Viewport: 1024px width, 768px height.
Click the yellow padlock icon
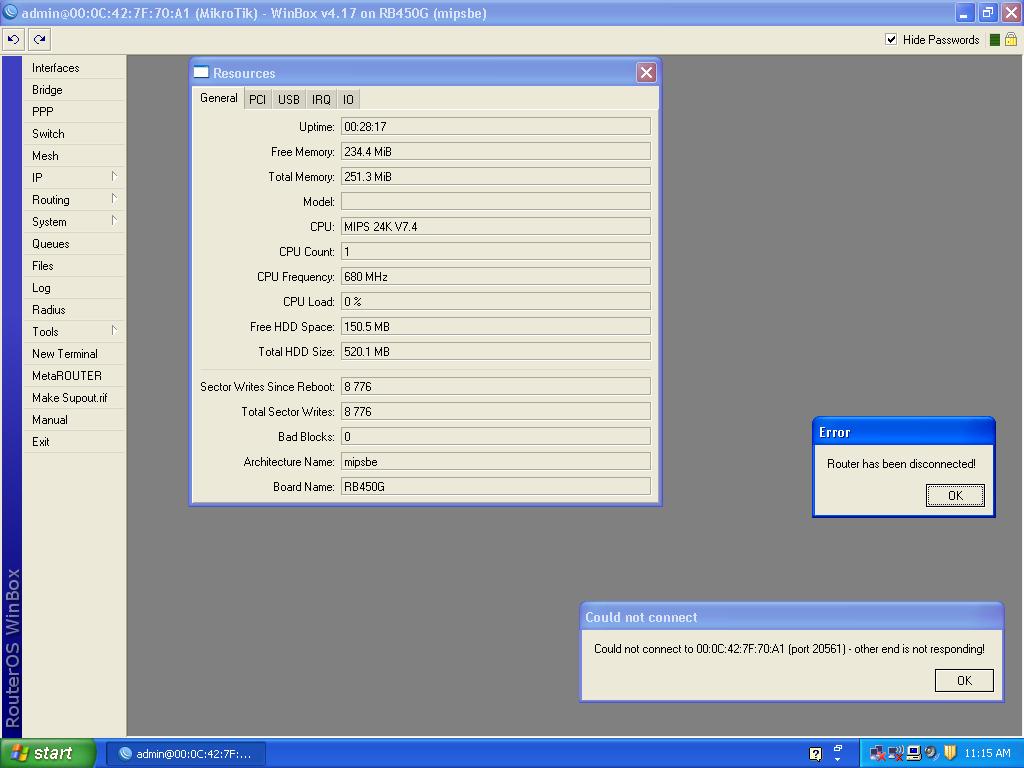pyautogui.click(x=1011, y=39)
